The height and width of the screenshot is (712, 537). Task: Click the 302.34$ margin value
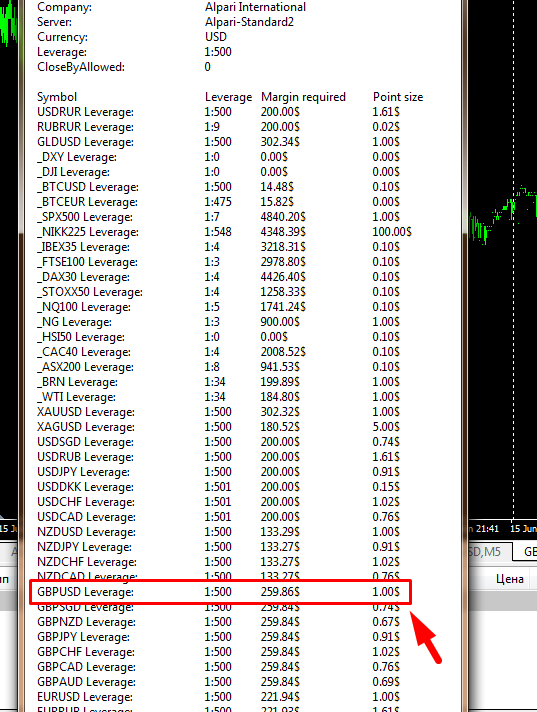coord(280,142)
